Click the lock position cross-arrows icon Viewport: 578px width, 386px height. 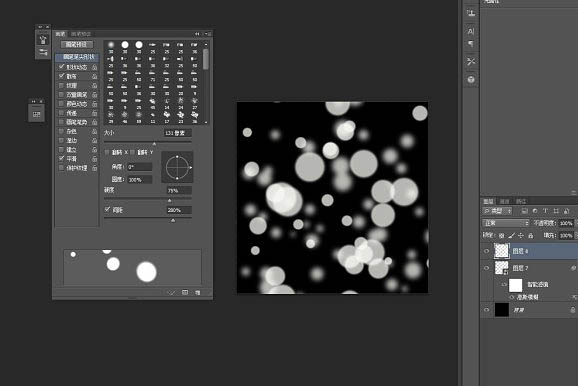[x=520, y=235]
